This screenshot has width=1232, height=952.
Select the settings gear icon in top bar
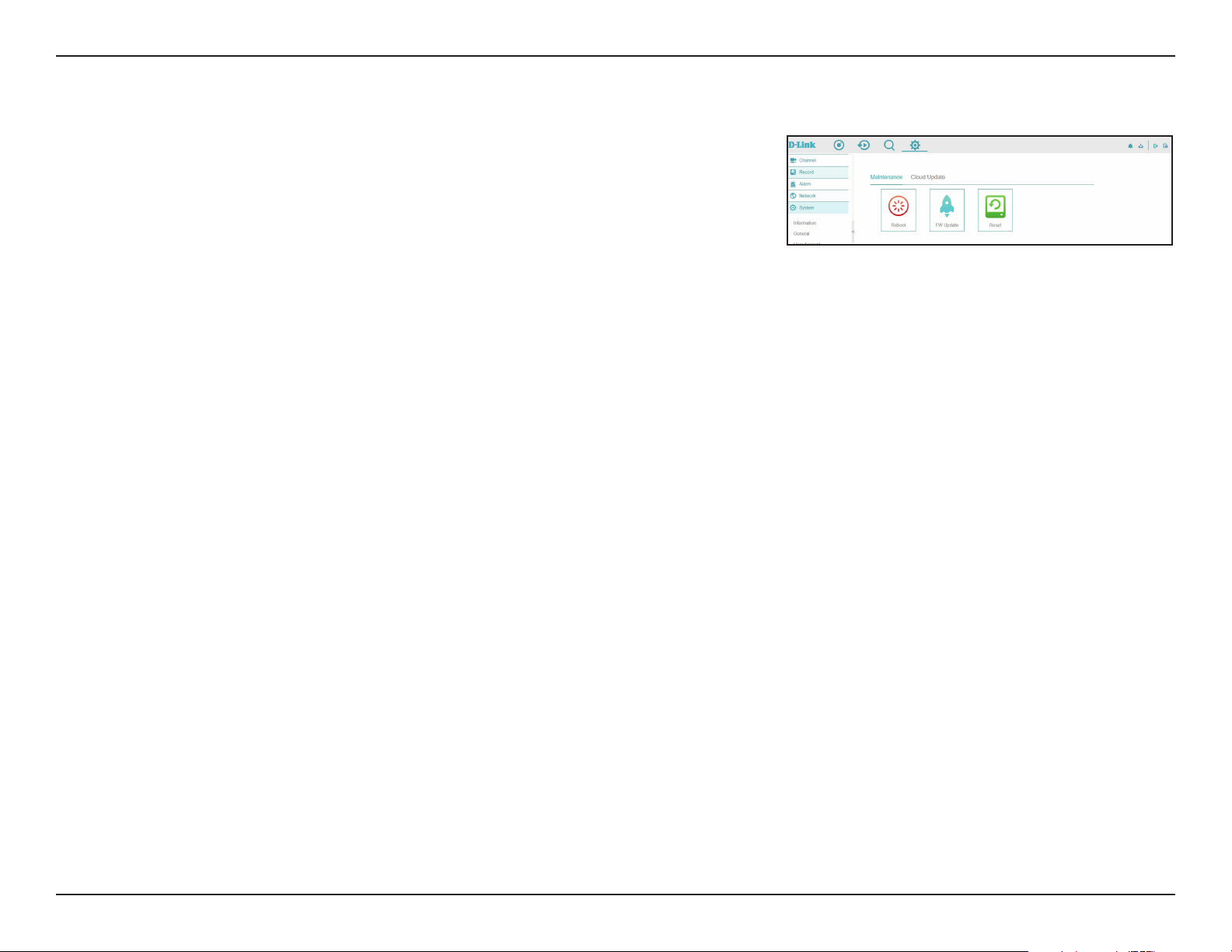(x=915, y=145)
